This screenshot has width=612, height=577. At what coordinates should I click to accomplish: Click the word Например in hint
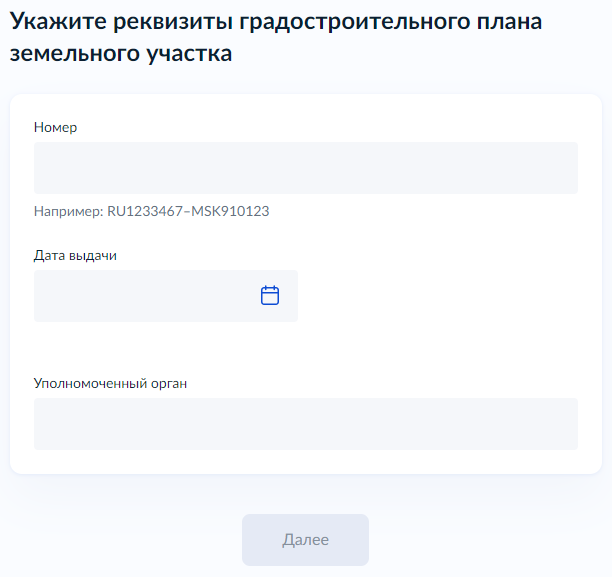tap(68, 212)
